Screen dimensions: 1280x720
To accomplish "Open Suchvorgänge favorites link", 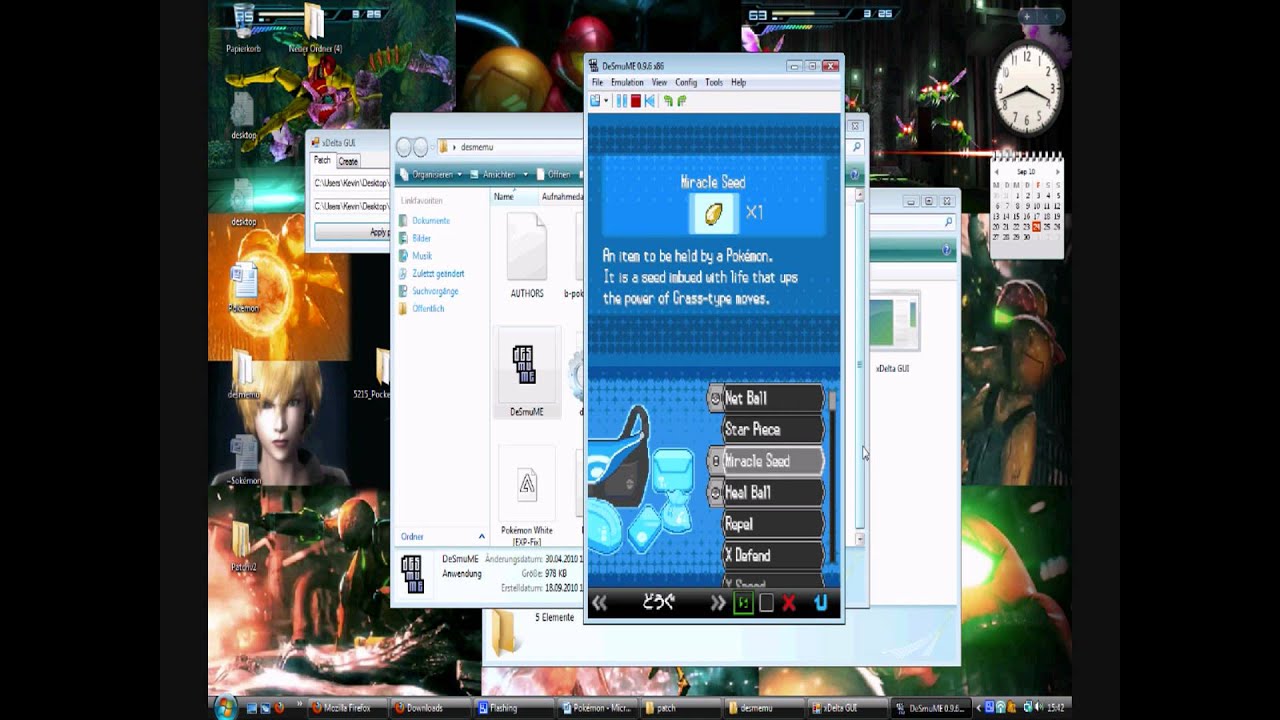I will [x=427, y=291].
